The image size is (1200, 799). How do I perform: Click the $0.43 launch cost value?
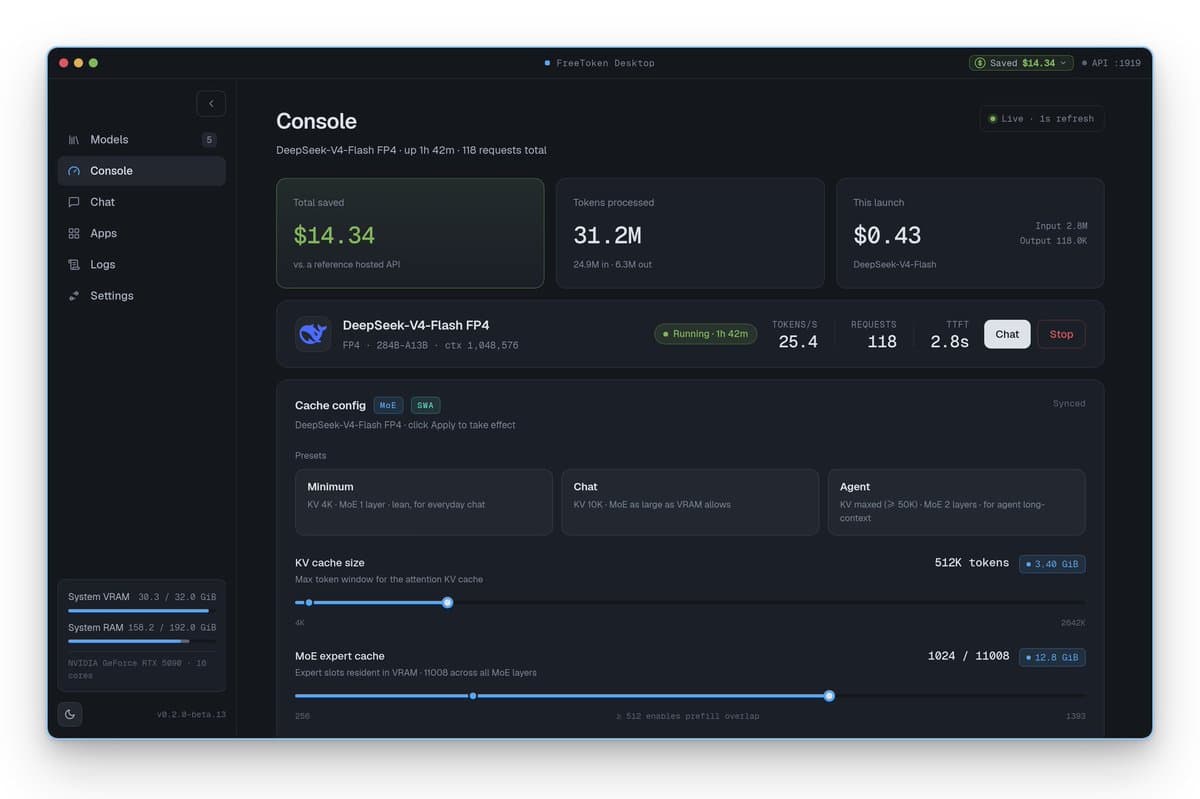click(887, 235)
